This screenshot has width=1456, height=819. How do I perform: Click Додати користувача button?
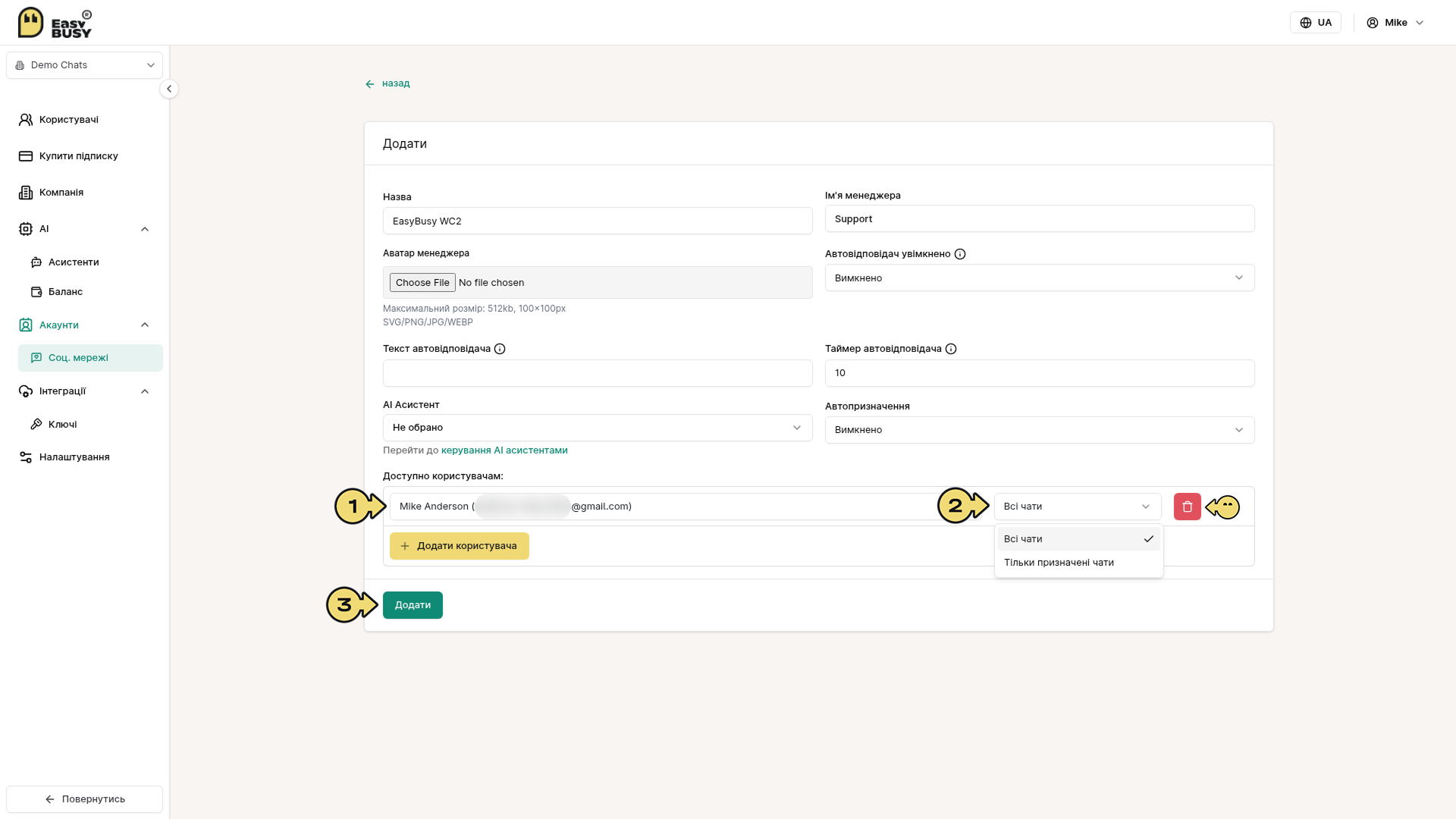point(460,546)
